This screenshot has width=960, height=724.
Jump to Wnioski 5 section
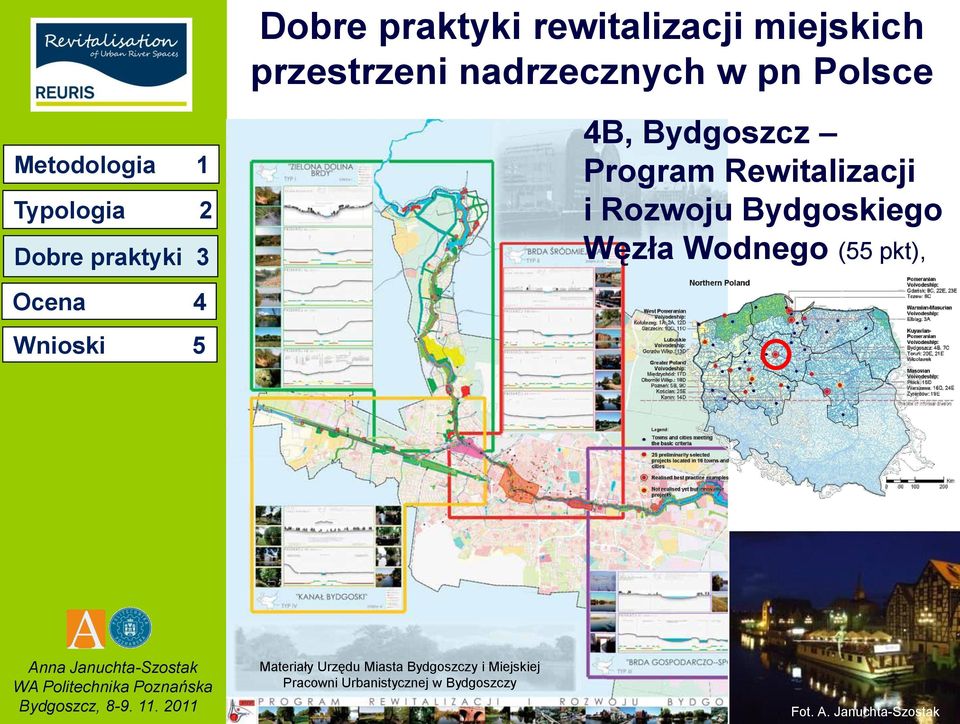coord(109,345)
